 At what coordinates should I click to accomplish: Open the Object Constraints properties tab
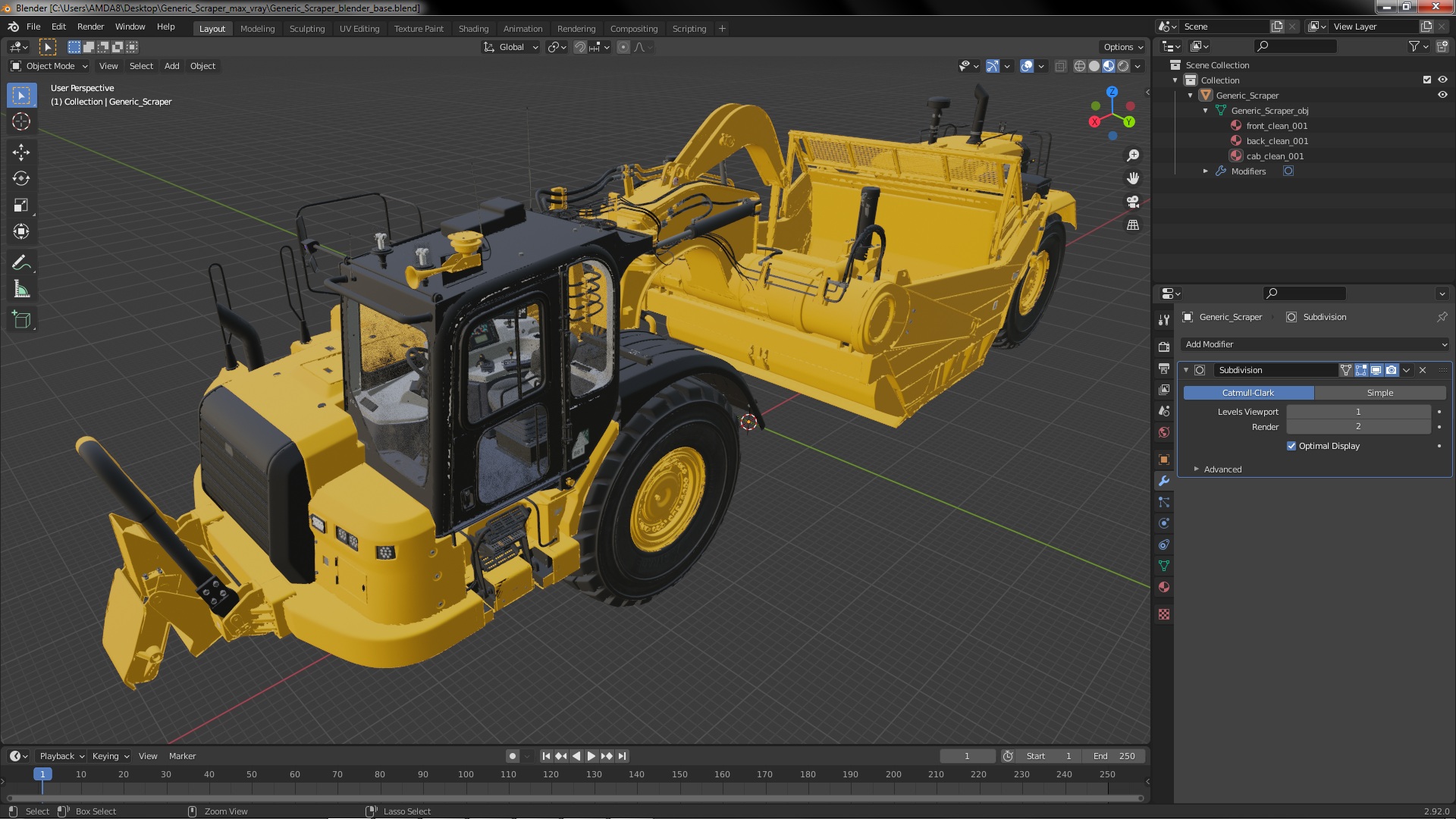click(1164, 544)
